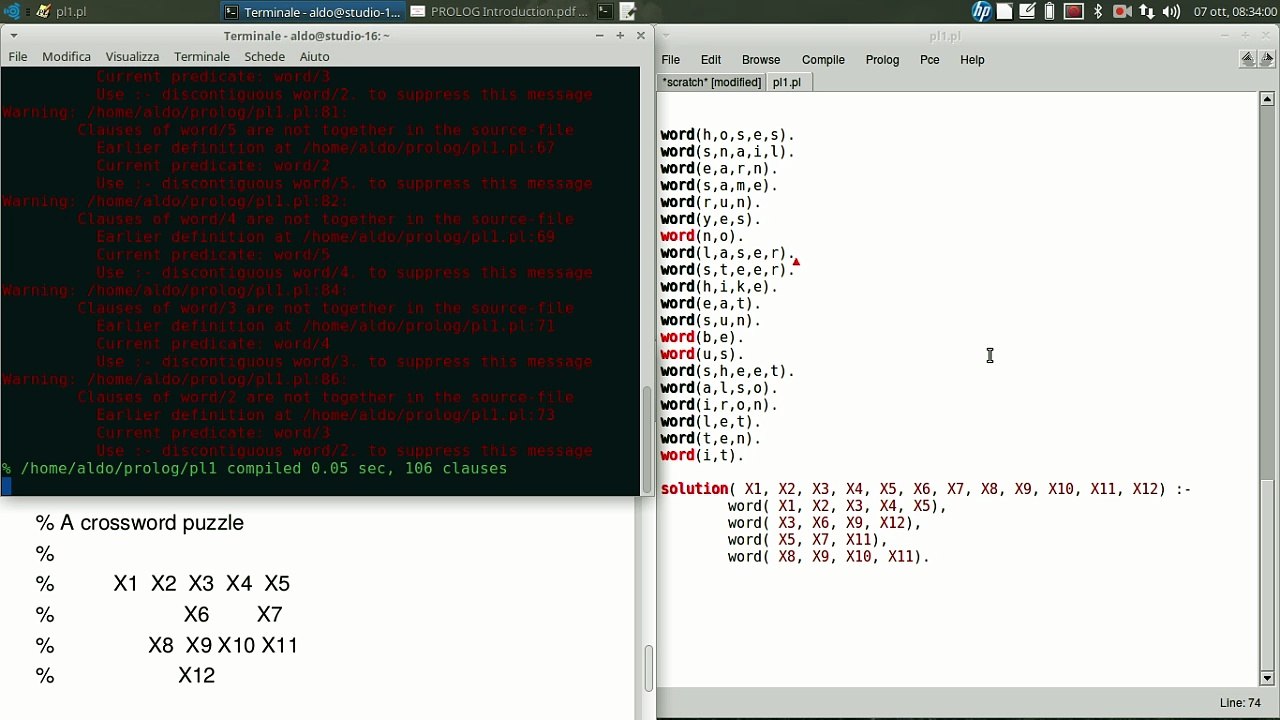Click the editor vertical scrollbar thumb
Image resolution: width=1280 pixels, height=720 pixels.
coord(1267,575)
